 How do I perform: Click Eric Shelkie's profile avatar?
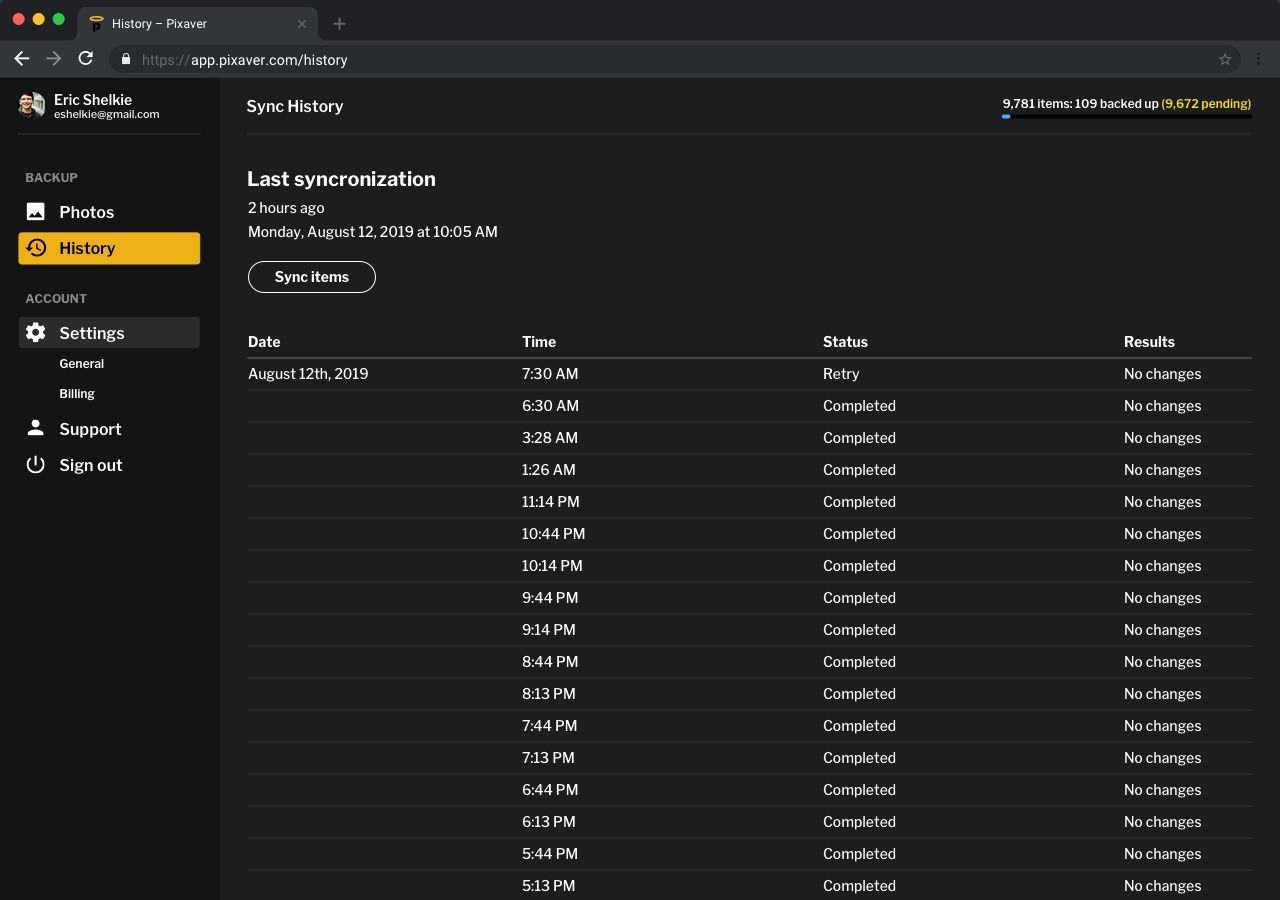coord(32,105)
